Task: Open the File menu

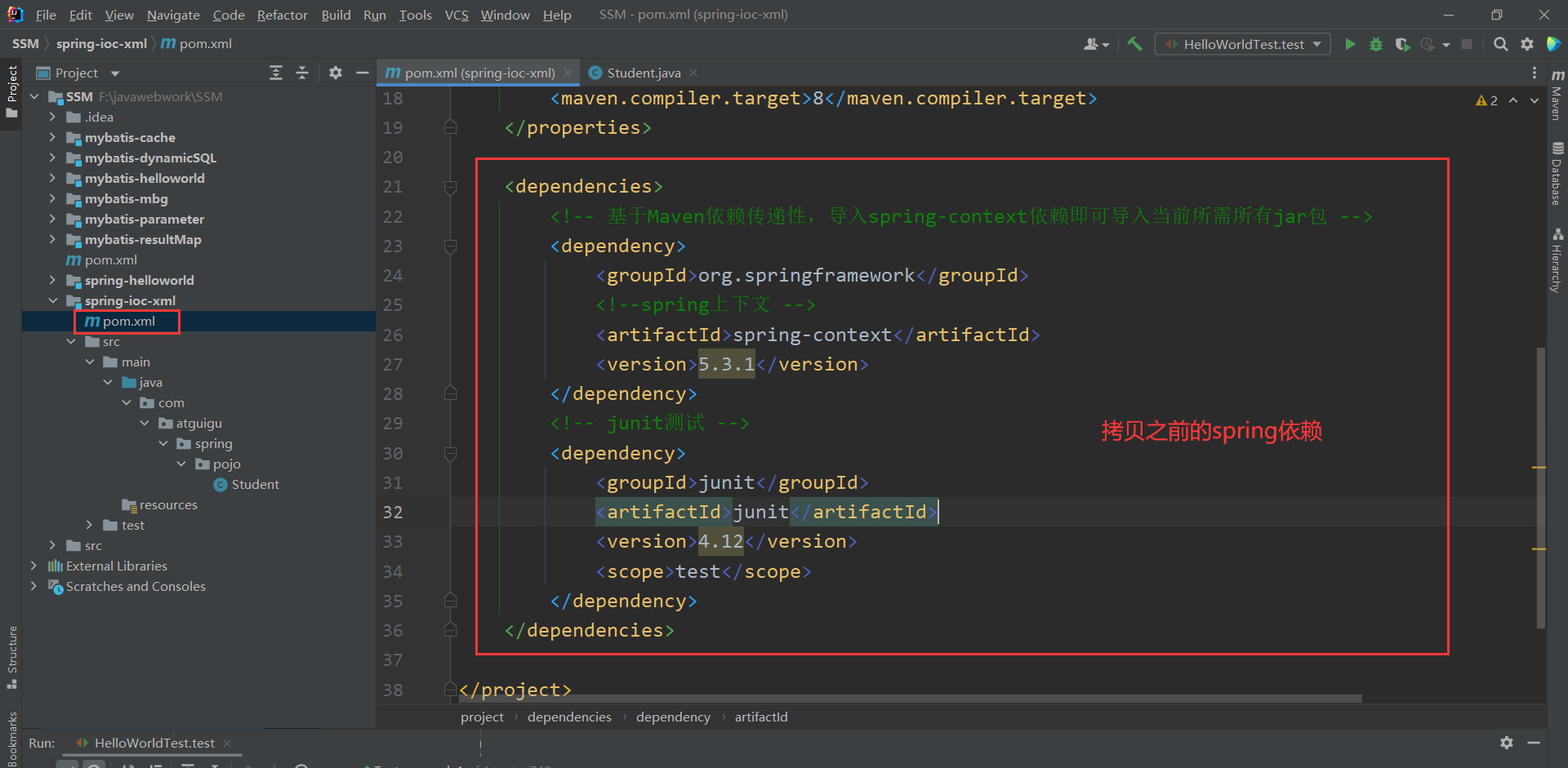Action: pos(46,15)
